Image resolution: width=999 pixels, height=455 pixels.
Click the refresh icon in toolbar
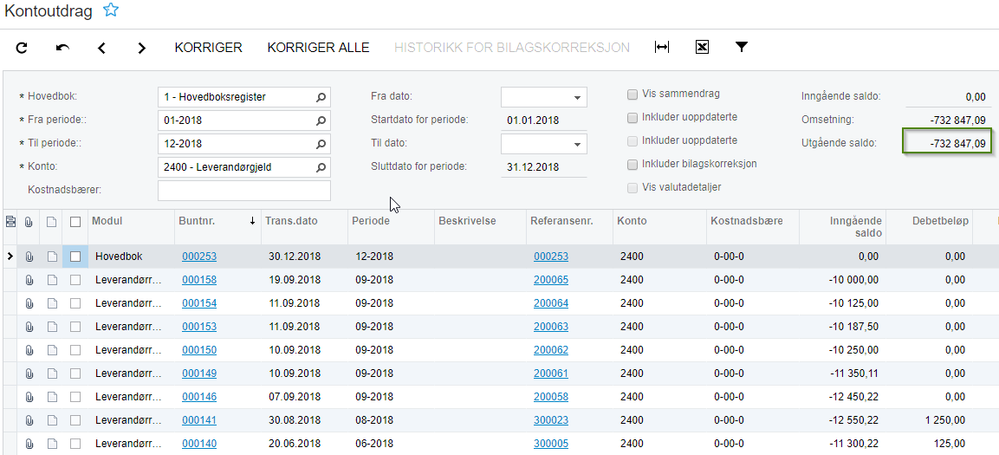coord(22,48)
